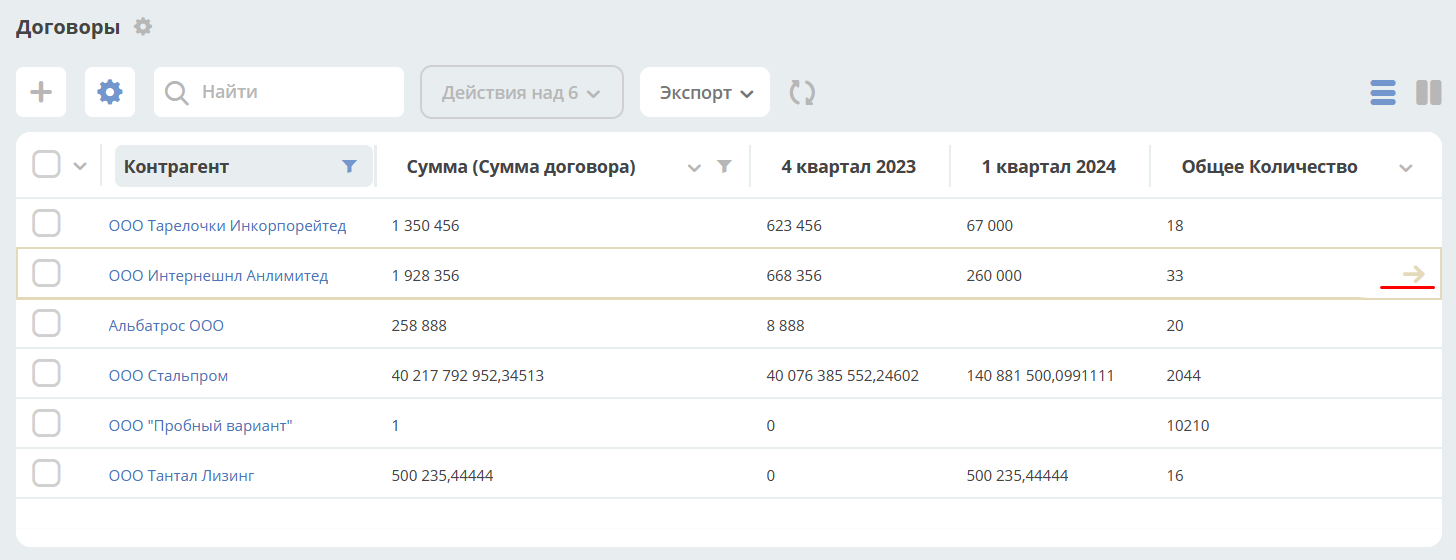Refresh the table with reload icon

pyautogui.click(x=802, y=93)
